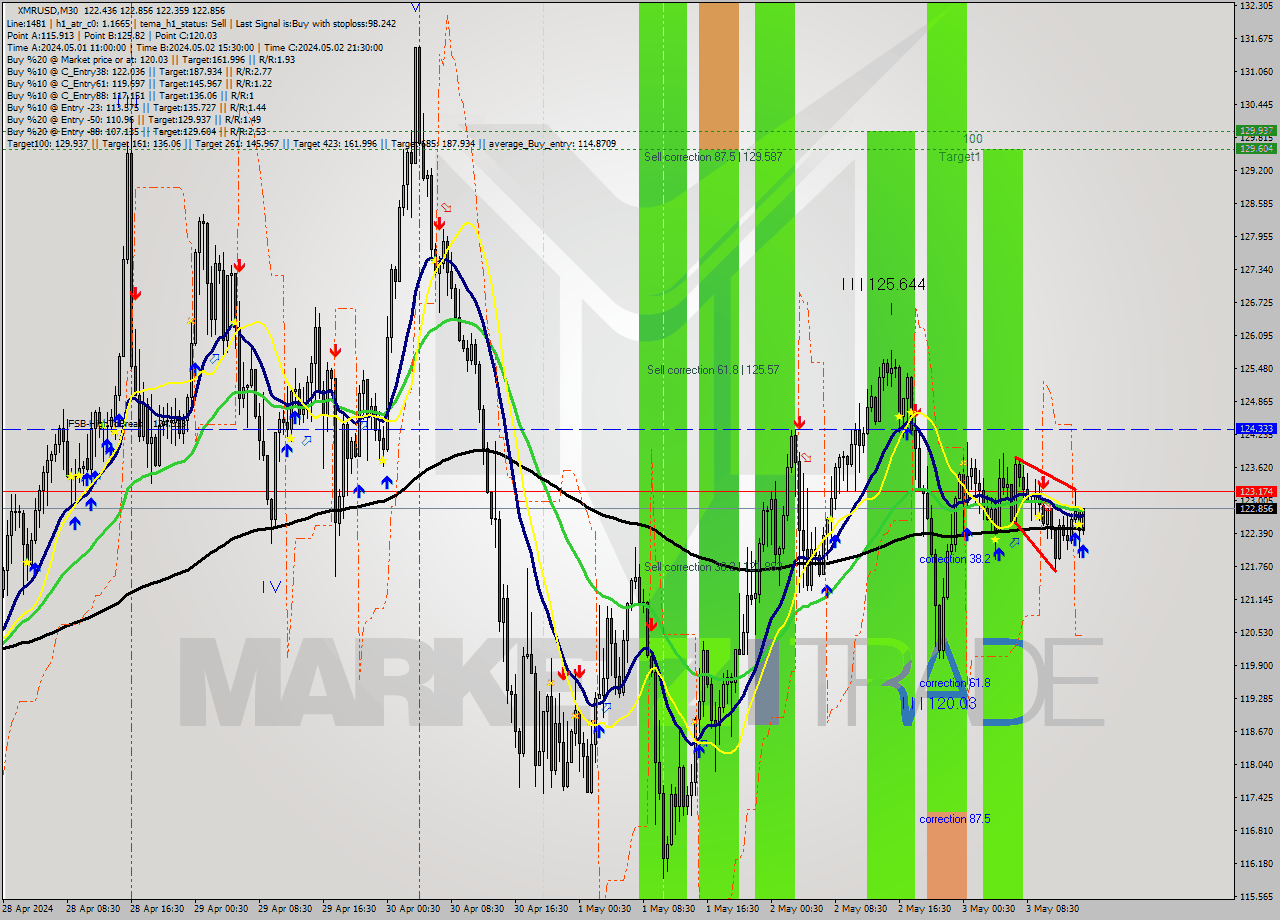Click the '2 May 16:30' time axis label
This screenshot has height=920, width=1280.
pos(926,909)
